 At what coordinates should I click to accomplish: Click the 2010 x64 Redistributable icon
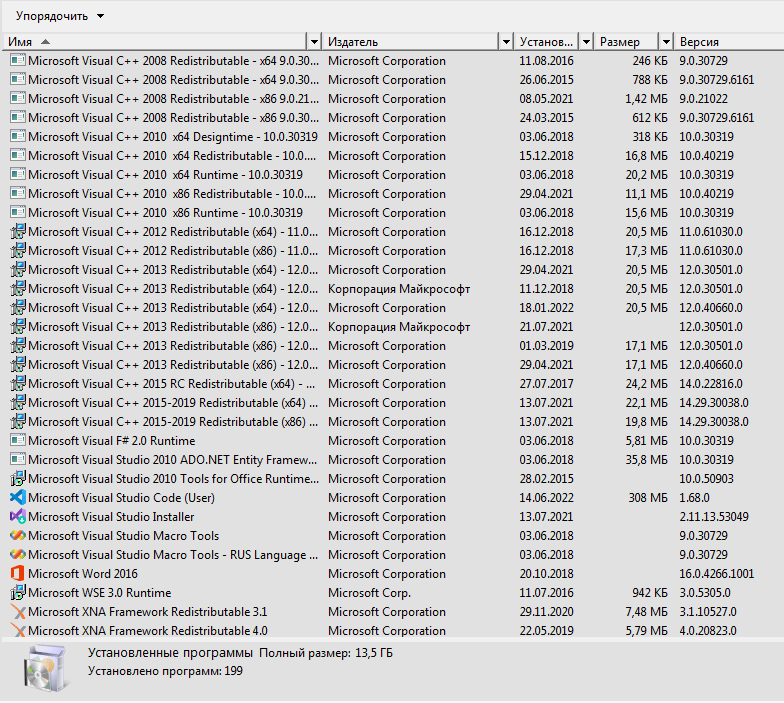point(18,156)
